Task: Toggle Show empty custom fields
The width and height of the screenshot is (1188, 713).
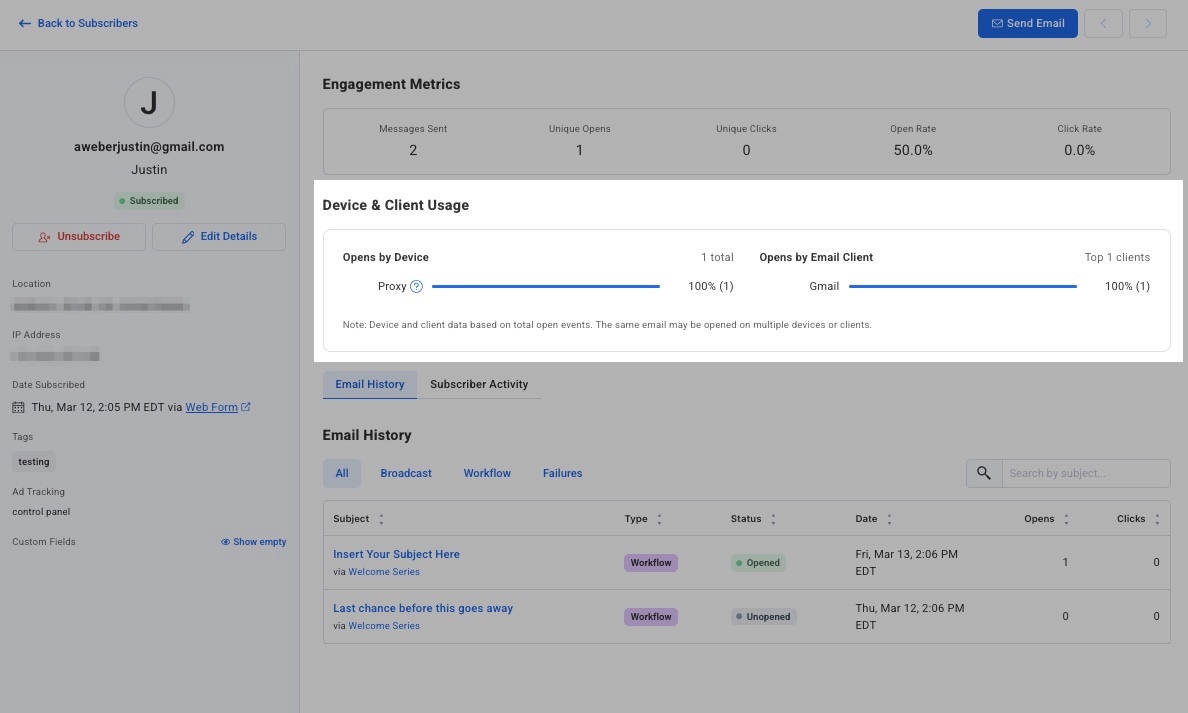Action: coord(254,542)
